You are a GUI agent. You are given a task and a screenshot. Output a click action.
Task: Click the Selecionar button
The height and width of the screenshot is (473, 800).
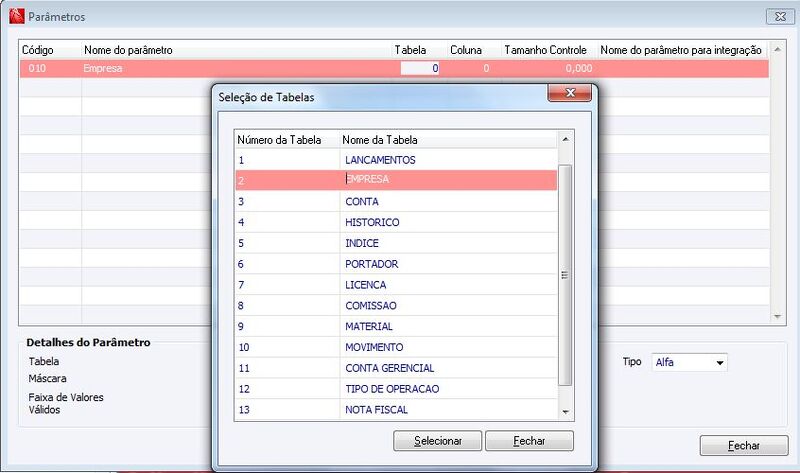437,441
